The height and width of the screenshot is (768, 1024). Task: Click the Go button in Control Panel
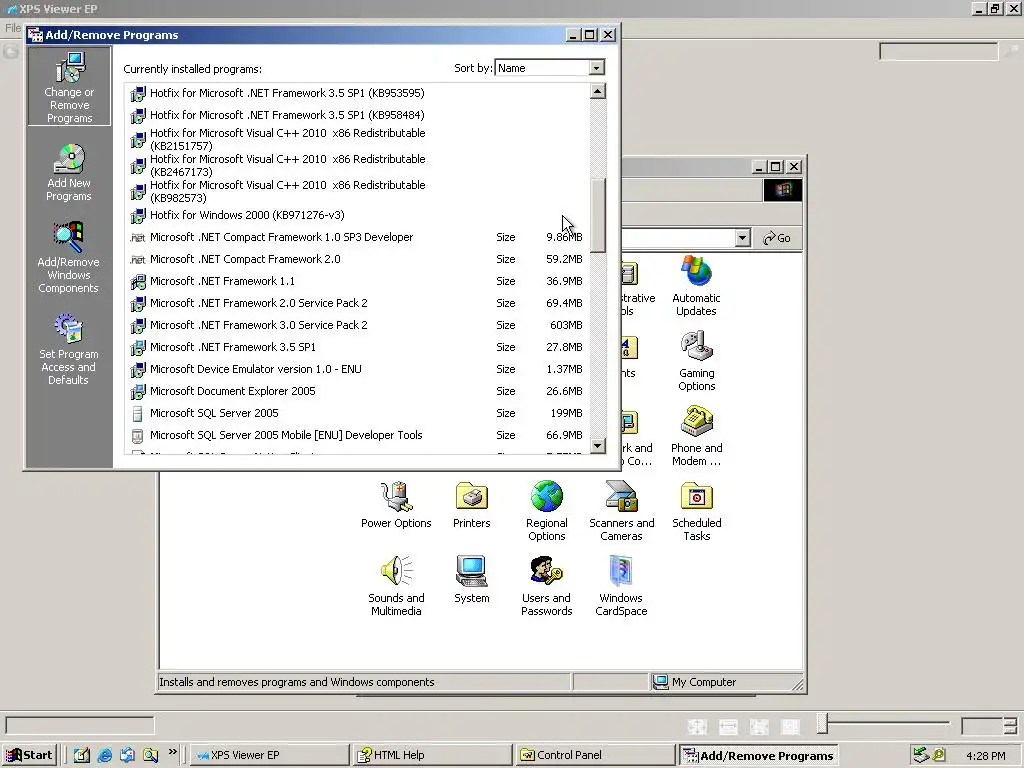pyautogui.click(x=776, y=238)
